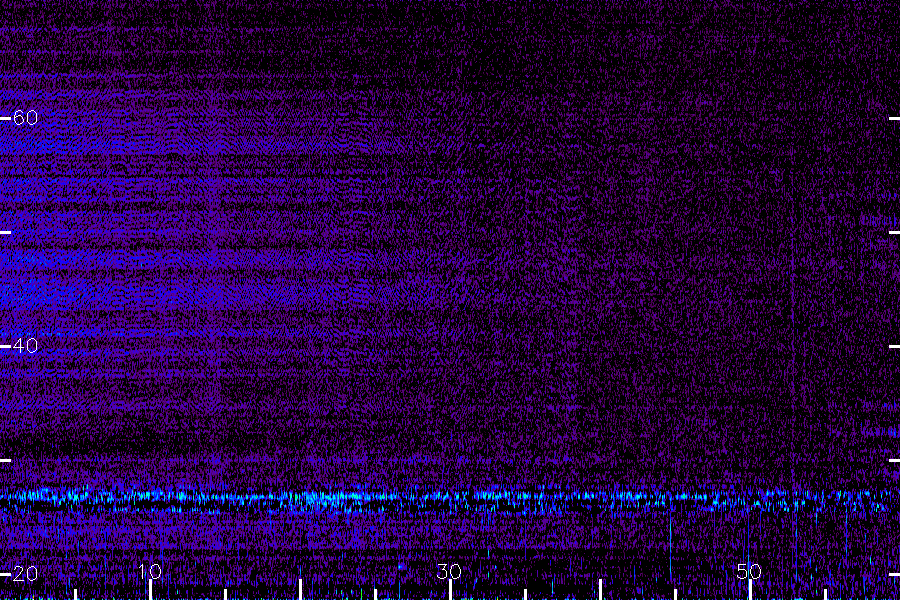Click the 40 label on the vertical axis
The image size is (900, 600).
[25, 346]
